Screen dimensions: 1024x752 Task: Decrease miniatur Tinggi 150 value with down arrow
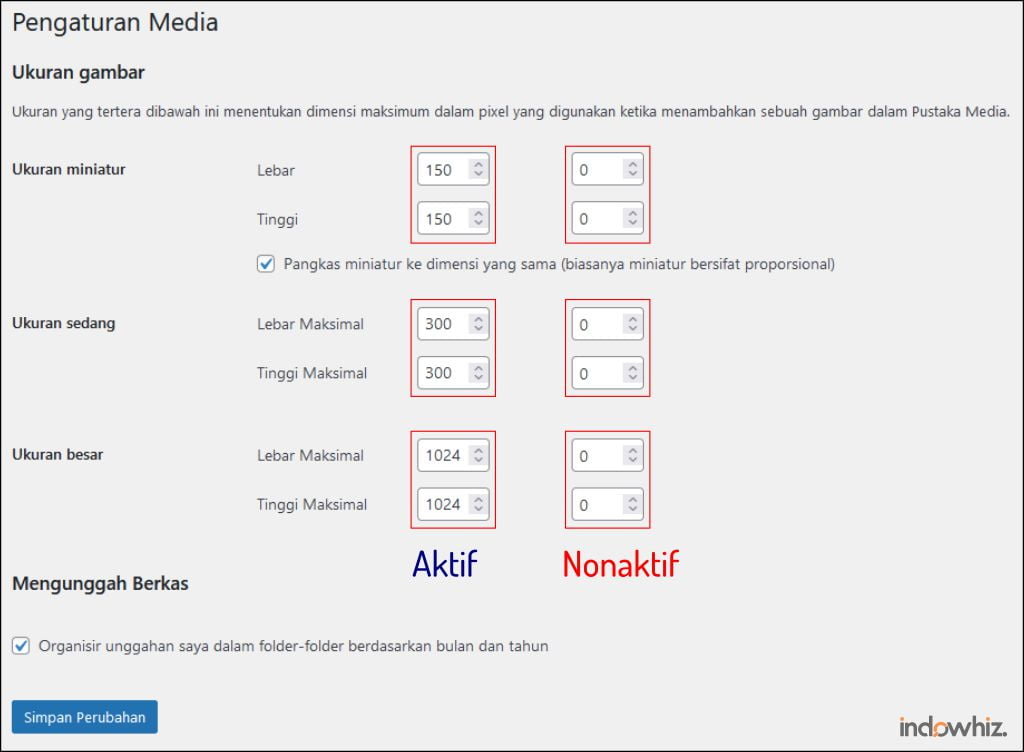(479, 223)
